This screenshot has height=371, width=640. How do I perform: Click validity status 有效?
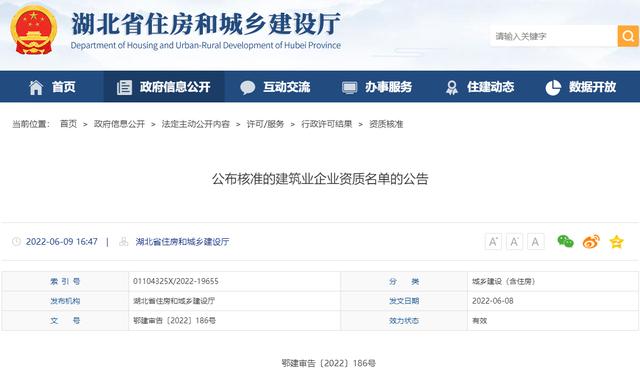point(480,320)
